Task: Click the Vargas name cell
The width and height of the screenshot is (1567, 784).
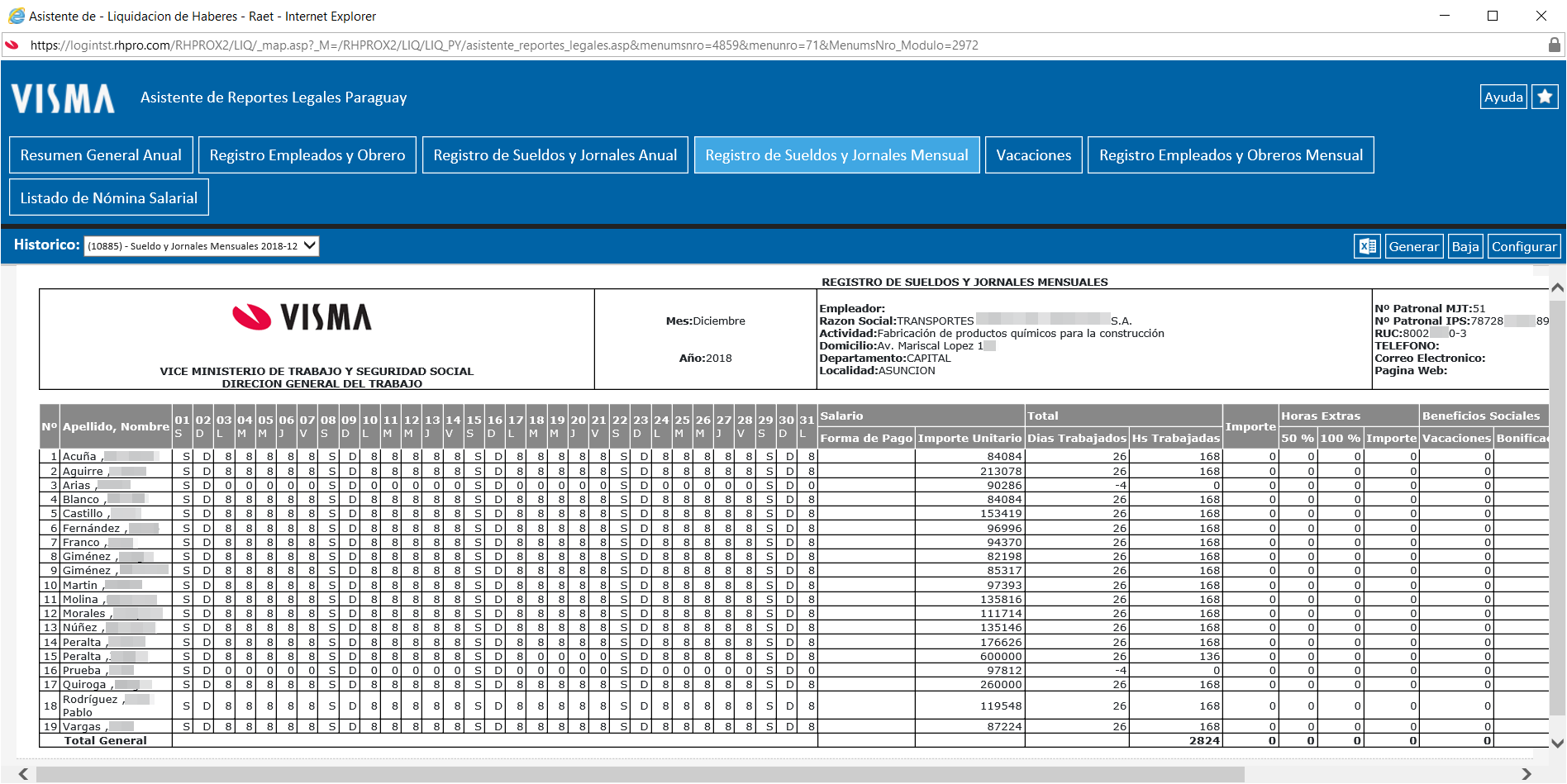Action: [x=117, y=726]
